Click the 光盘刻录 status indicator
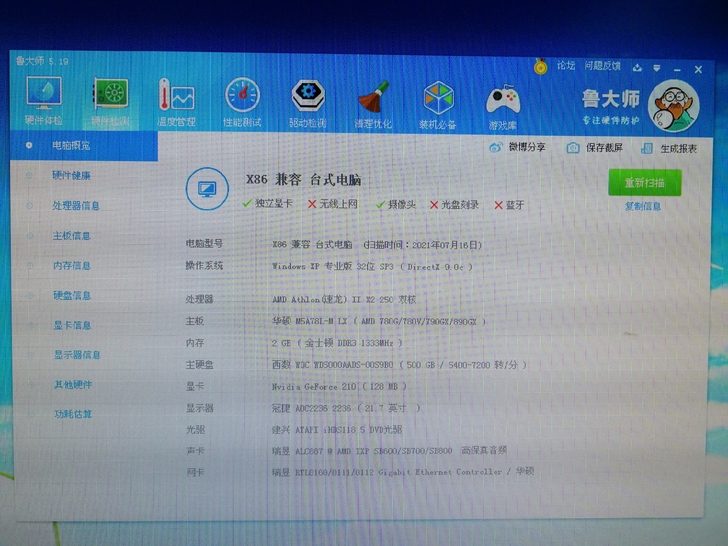The image size is (728, 546). [x=454, y=205]
